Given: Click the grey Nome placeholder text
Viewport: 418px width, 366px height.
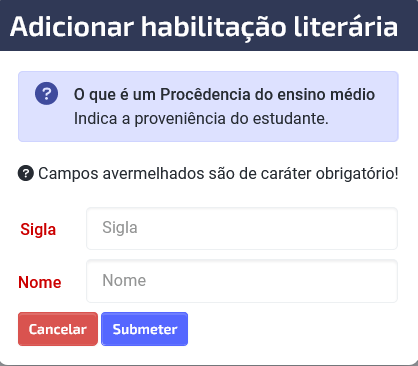Looking at the screenshot, I should (x=124, y=280).
